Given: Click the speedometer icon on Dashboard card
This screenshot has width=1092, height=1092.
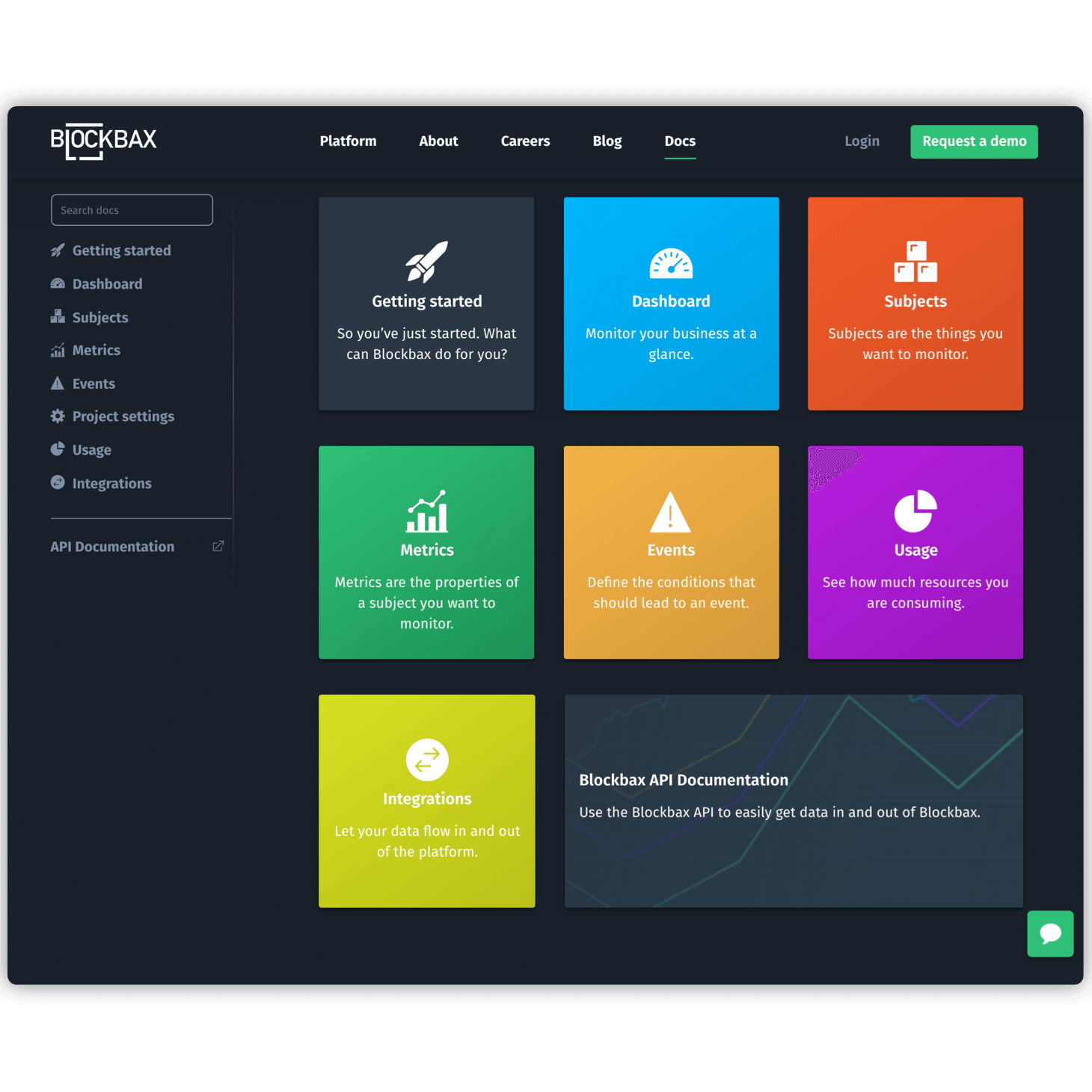Looking at the screenshot, I should [671, 263].
